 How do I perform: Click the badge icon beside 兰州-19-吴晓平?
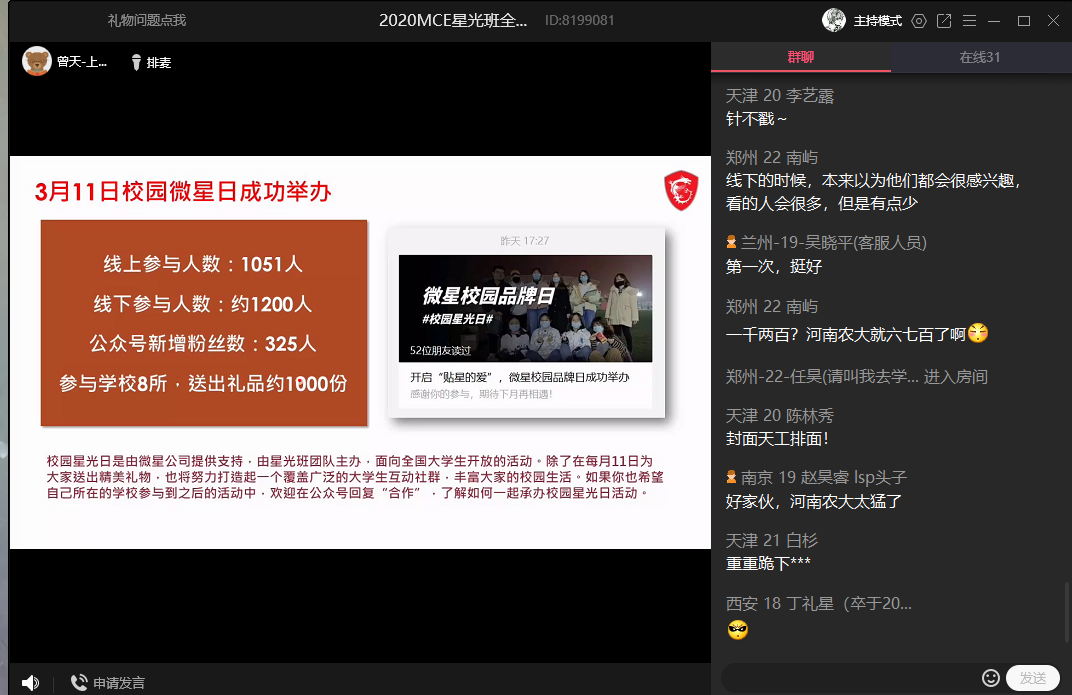(731, 242)
